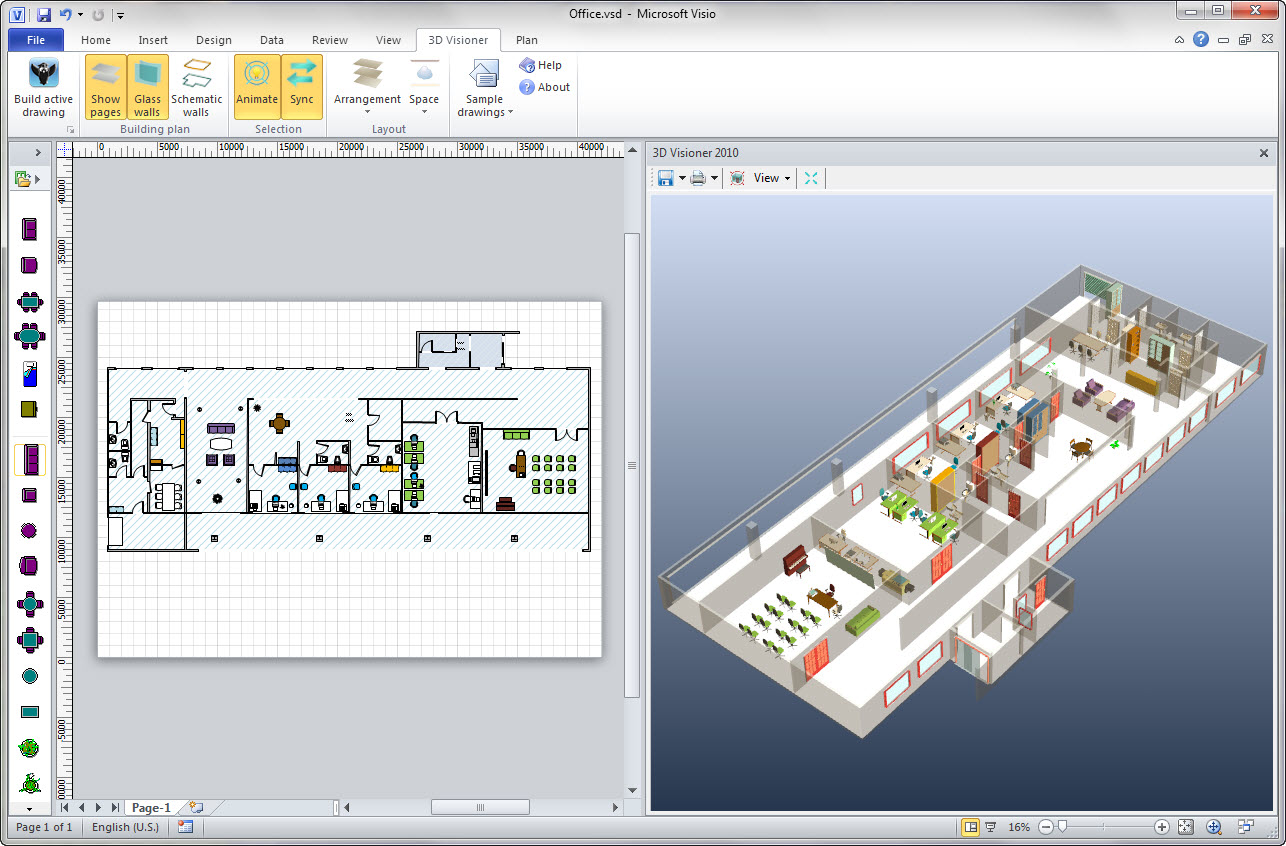Select the Page-1 sheet tab
The image size is (1286, 846).
(x=151, y=807)
